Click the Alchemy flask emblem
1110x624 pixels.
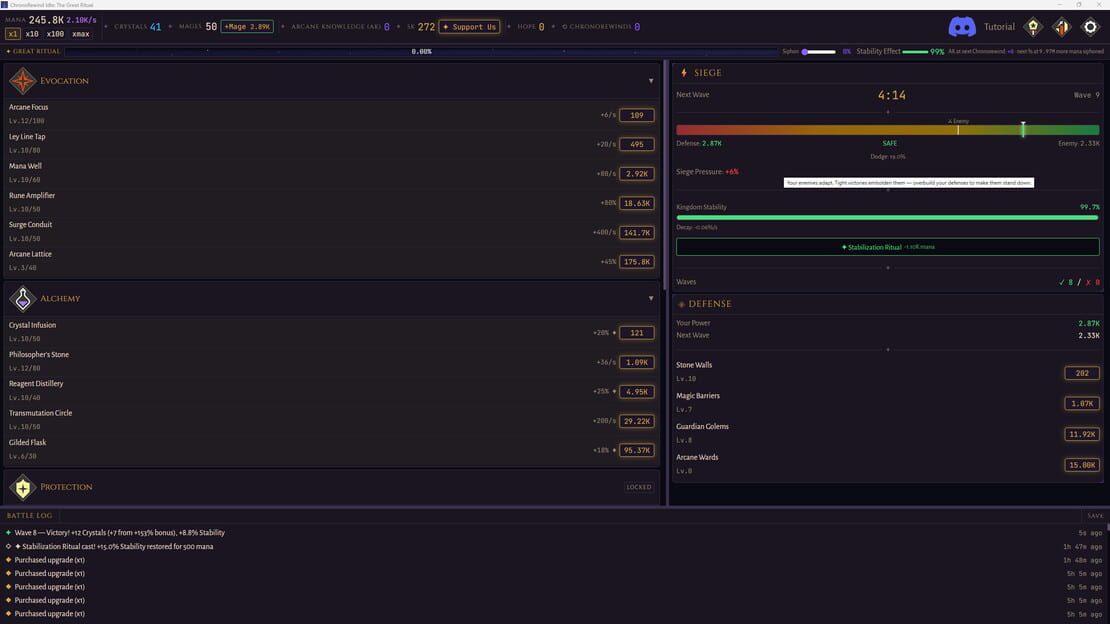[23, 299]
